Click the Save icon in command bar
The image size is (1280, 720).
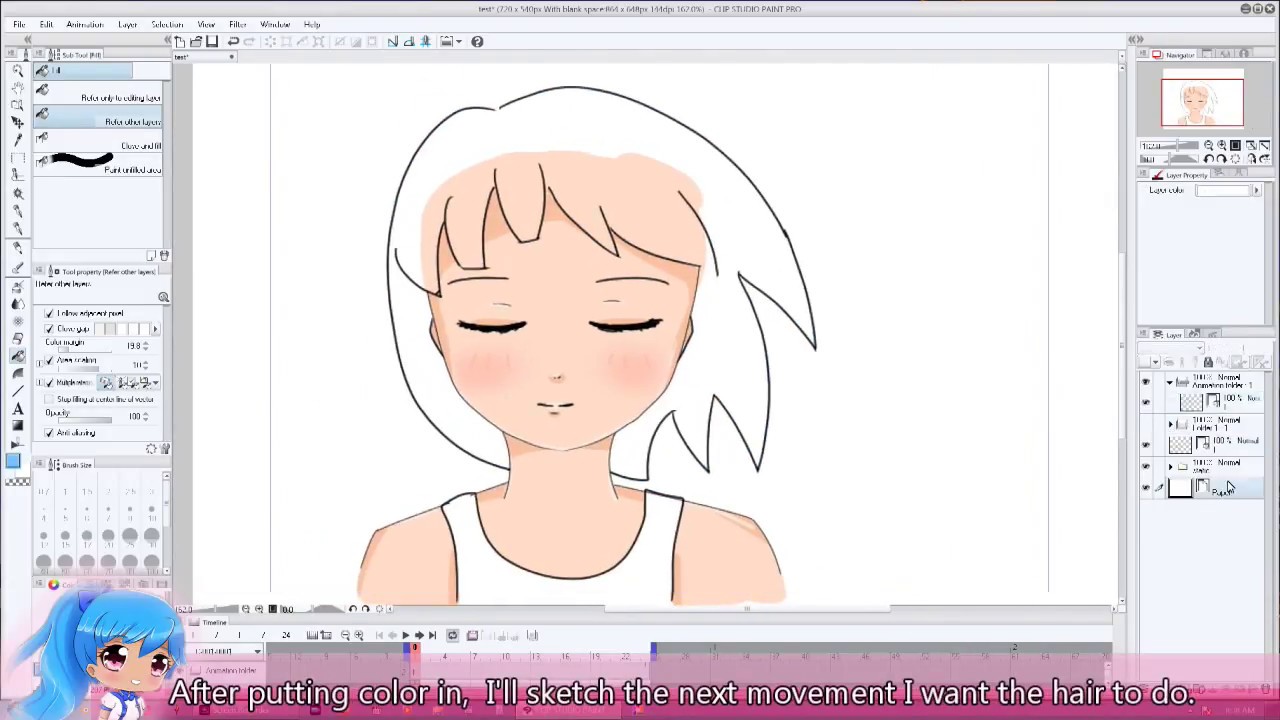coord(212,41)
